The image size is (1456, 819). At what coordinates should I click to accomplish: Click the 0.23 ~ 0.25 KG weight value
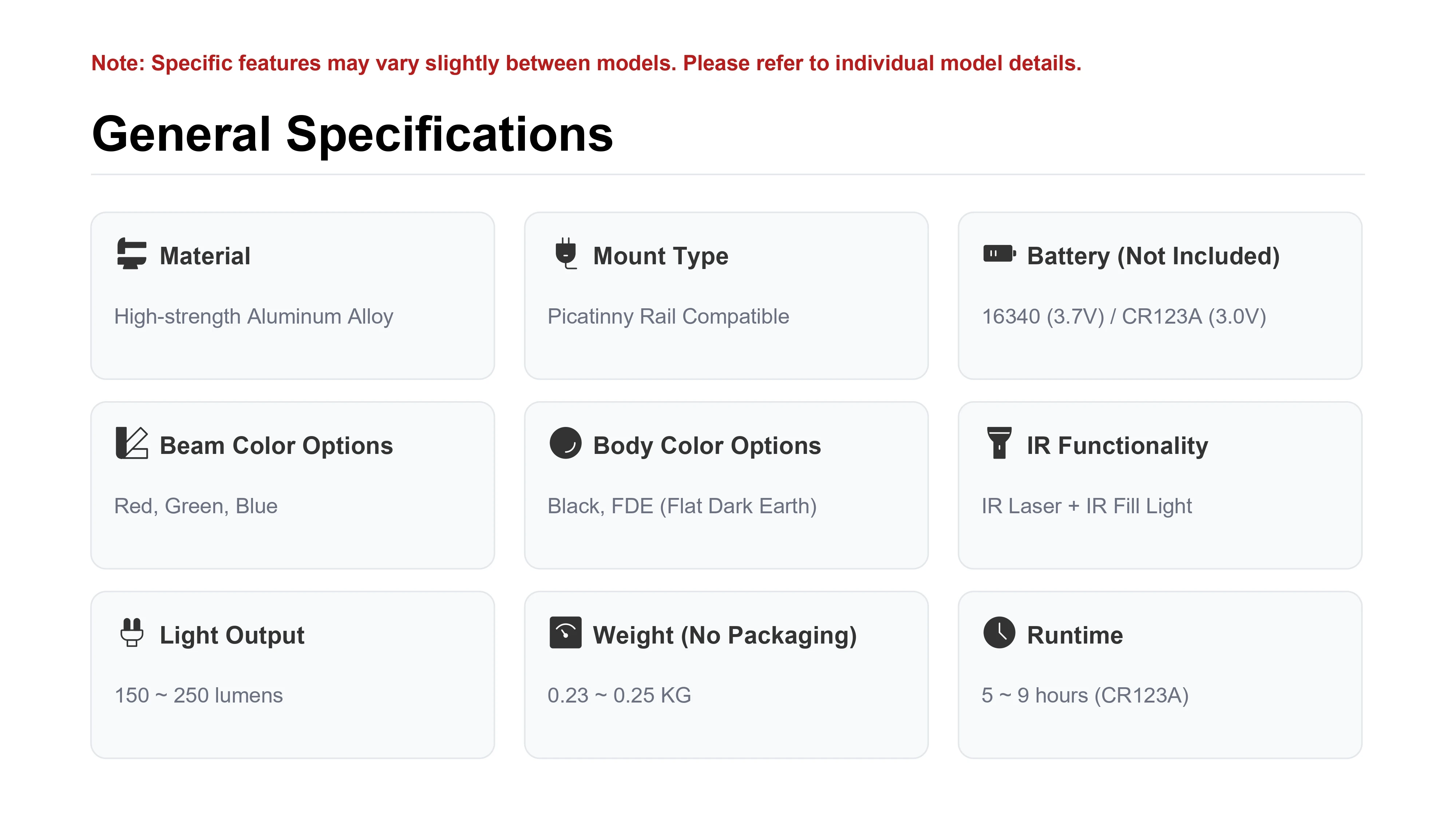point(620,695)
